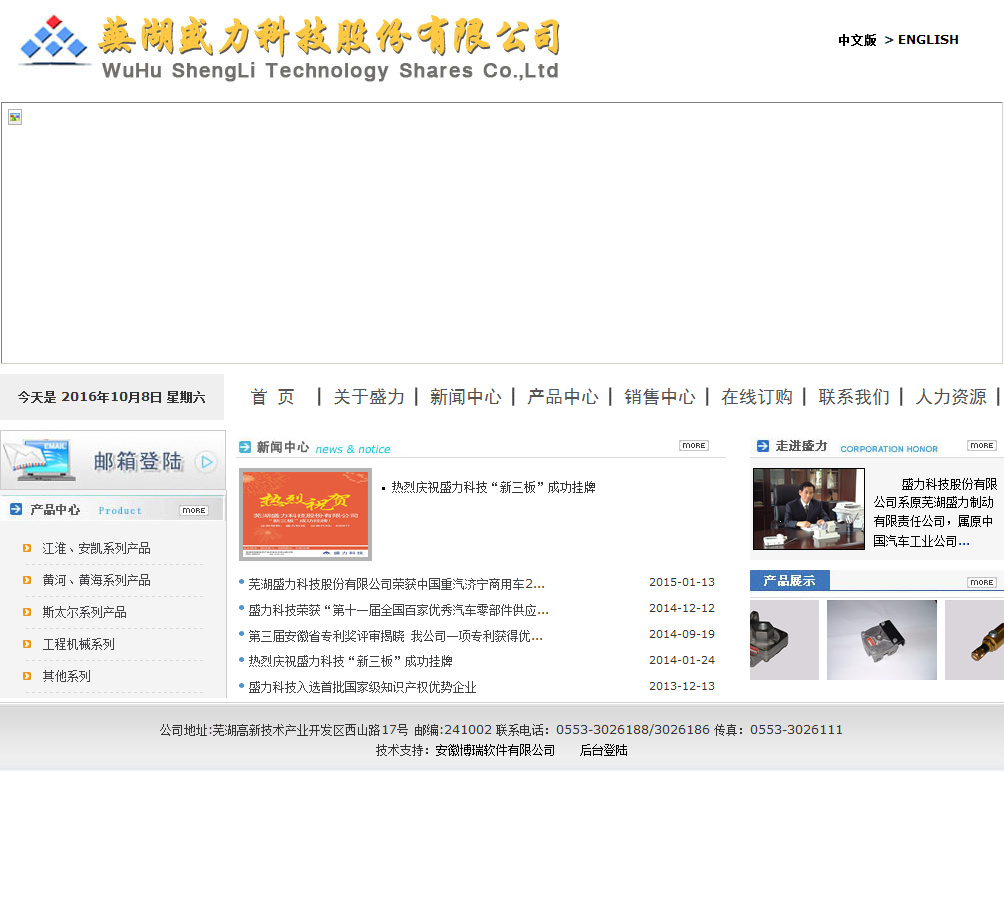Image resolution: width=1004 pixels, height=913 pixels.
Task: Click the orange bullet icon for 工程机械系列
Action: pyautogui.click(x=27, y=644)
